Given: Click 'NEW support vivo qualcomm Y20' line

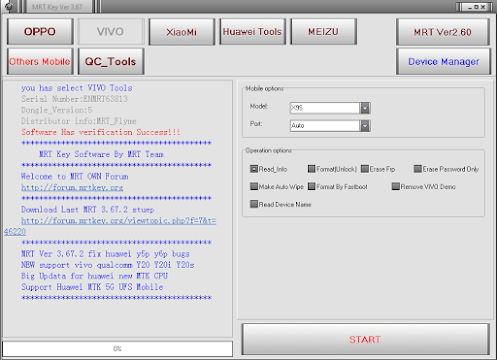Looking at the screenshot, I should pyautogui.click(x=108, y=265).
